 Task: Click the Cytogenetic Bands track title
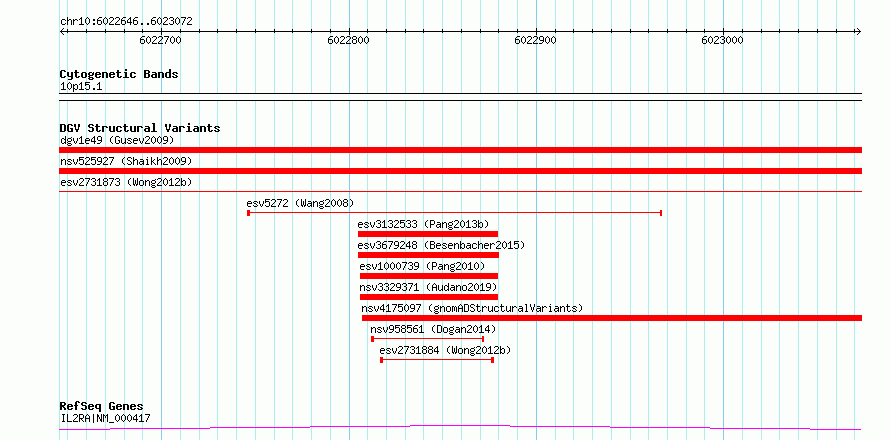[x=119, y=74]
